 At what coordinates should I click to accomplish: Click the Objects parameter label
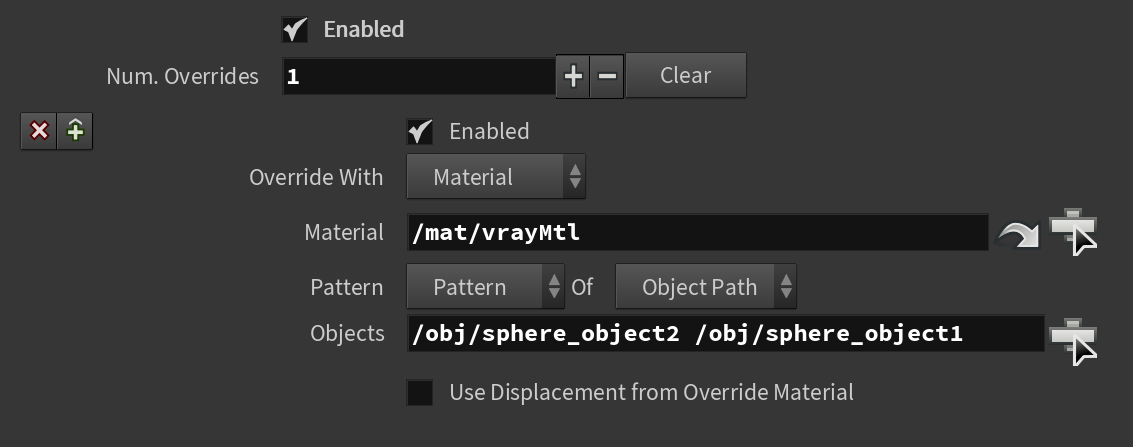348,334
